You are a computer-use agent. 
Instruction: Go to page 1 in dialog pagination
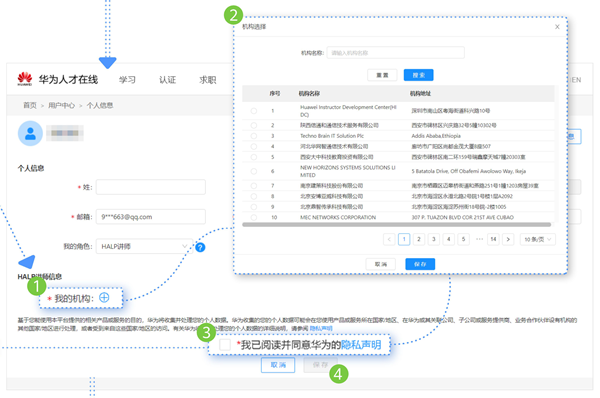click(x=404, y=239)
